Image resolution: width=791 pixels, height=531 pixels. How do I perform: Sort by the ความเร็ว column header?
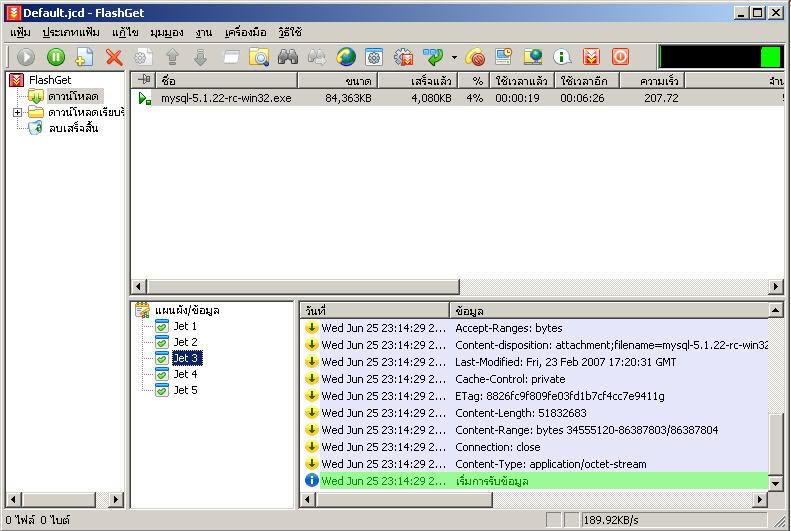tap(652, 81)
